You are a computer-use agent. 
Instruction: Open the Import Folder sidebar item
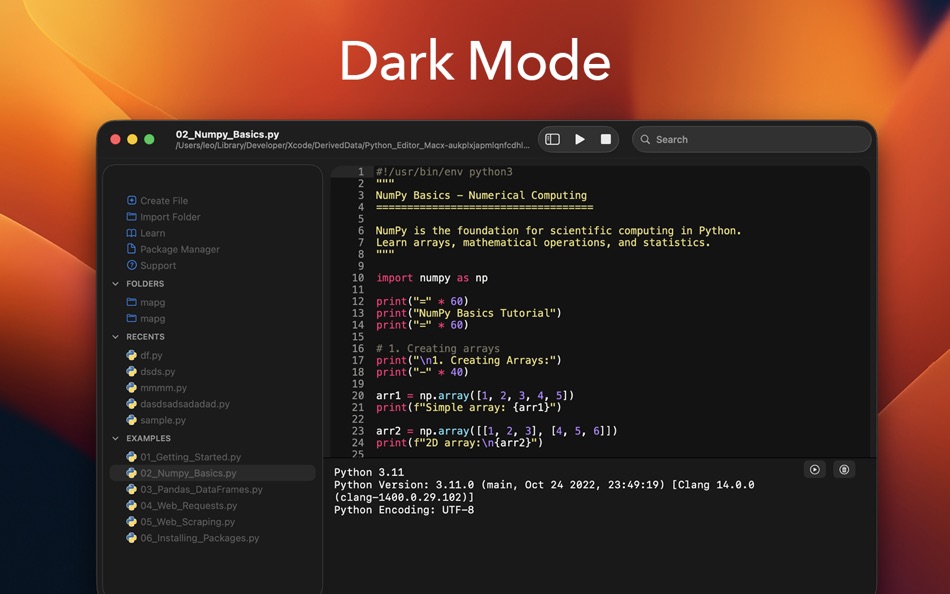pyautogui.click(x=132, y=217)
